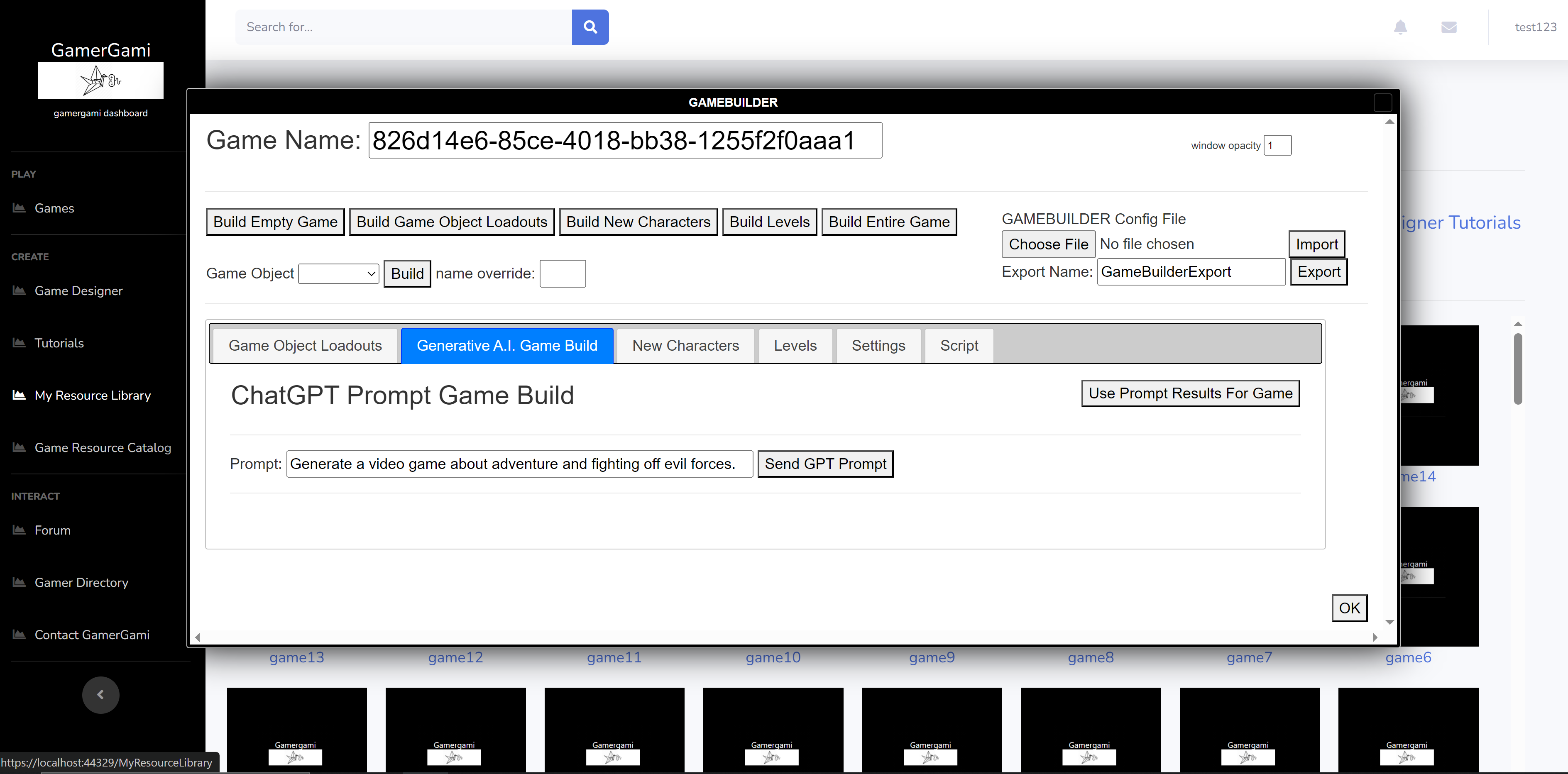Switch to the New Characters tab

685,346
